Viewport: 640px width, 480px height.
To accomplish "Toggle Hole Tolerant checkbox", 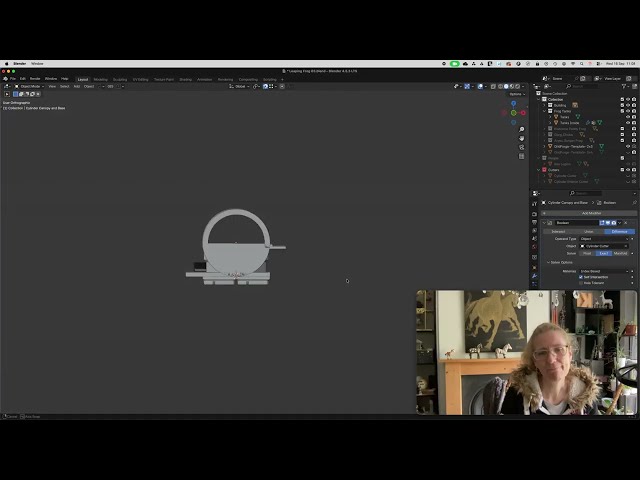I will pyautogui.click(x=581, y=283).
